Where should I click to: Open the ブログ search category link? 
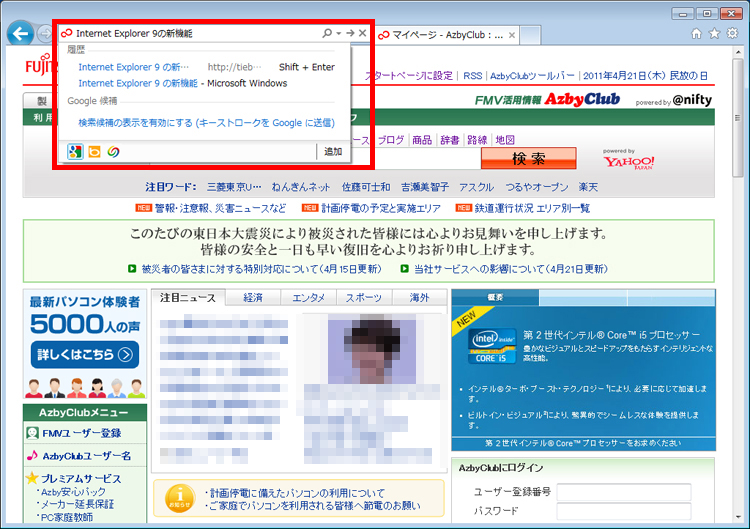coord(391,140)
